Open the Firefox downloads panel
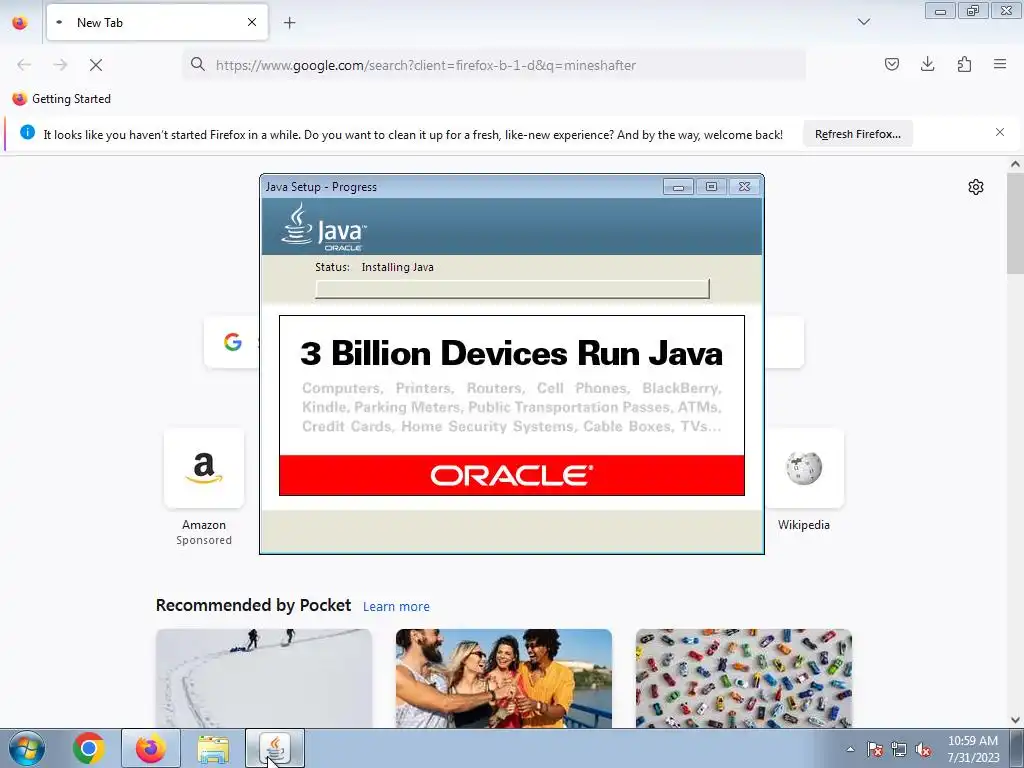This screenshot has height=768, width=1024. [927, 64]
